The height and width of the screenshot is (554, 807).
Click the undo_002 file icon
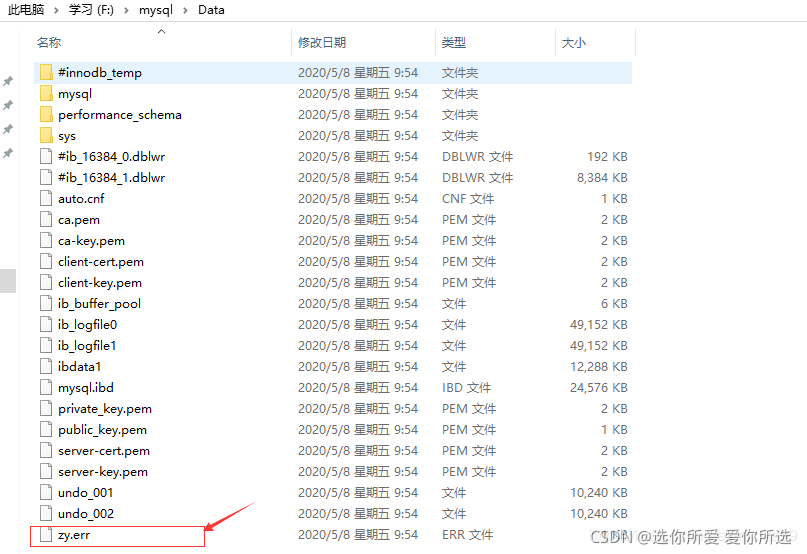(46, 514)
